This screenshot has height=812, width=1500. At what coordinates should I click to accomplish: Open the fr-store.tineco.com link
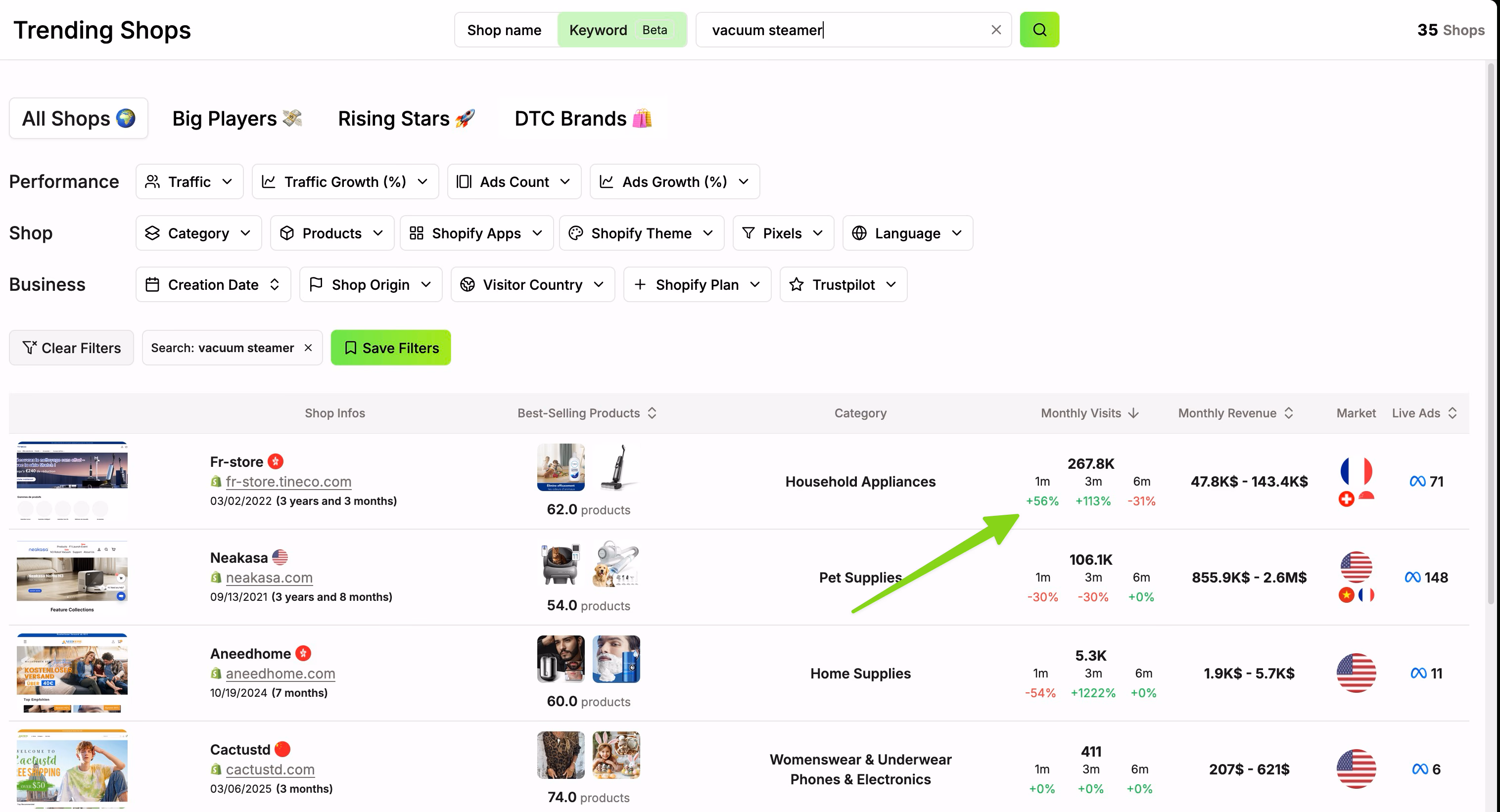(x=289, y=481)
